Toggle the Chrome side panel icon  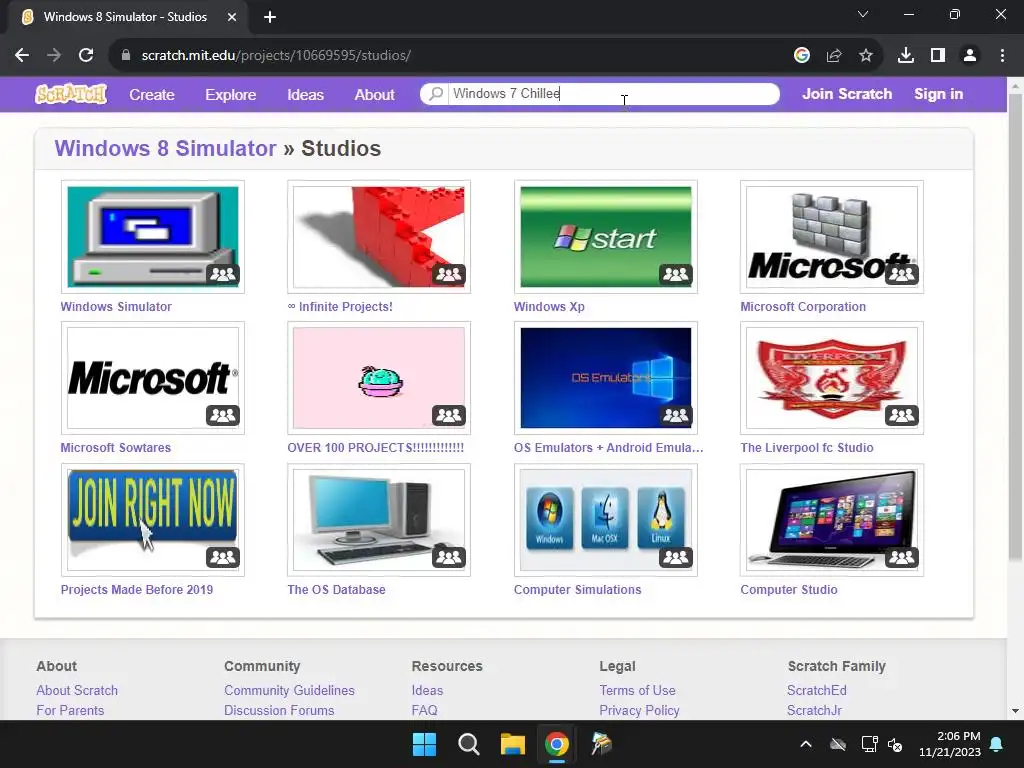[938, 56]
